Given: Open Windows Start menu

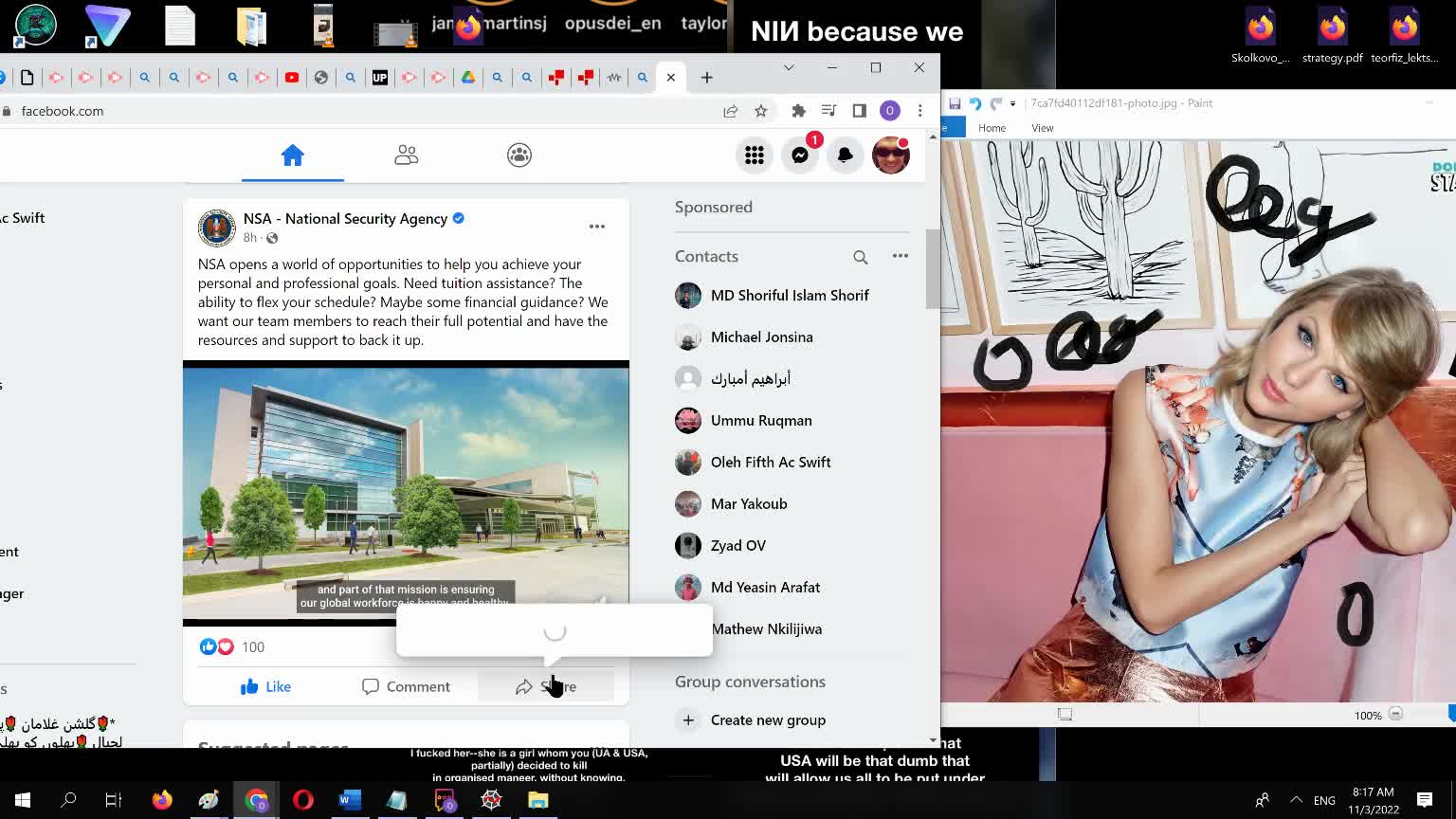Looking at the screenshot, I should click(23, 800).
